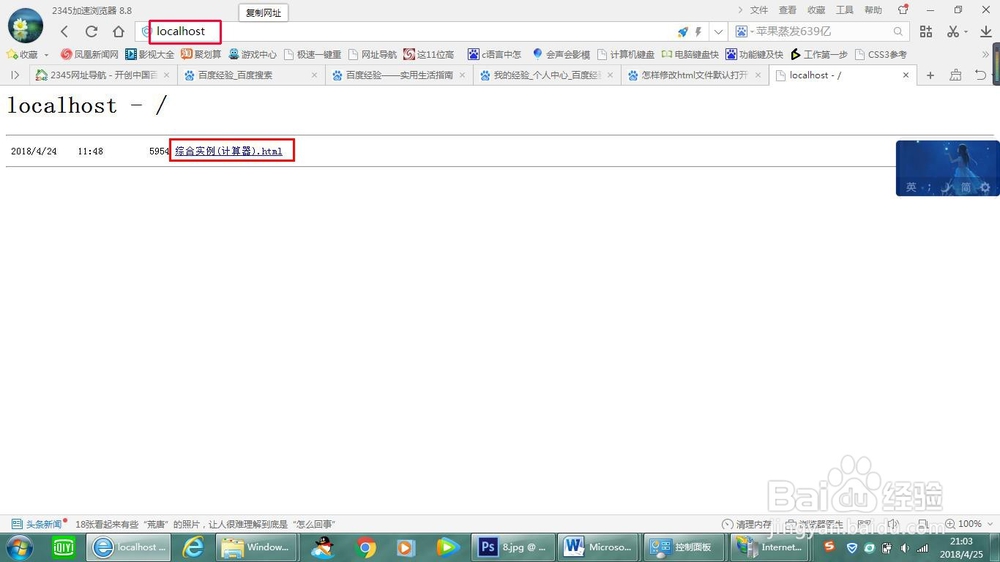Open the 工作第一步 bookmark

[819, 54]
